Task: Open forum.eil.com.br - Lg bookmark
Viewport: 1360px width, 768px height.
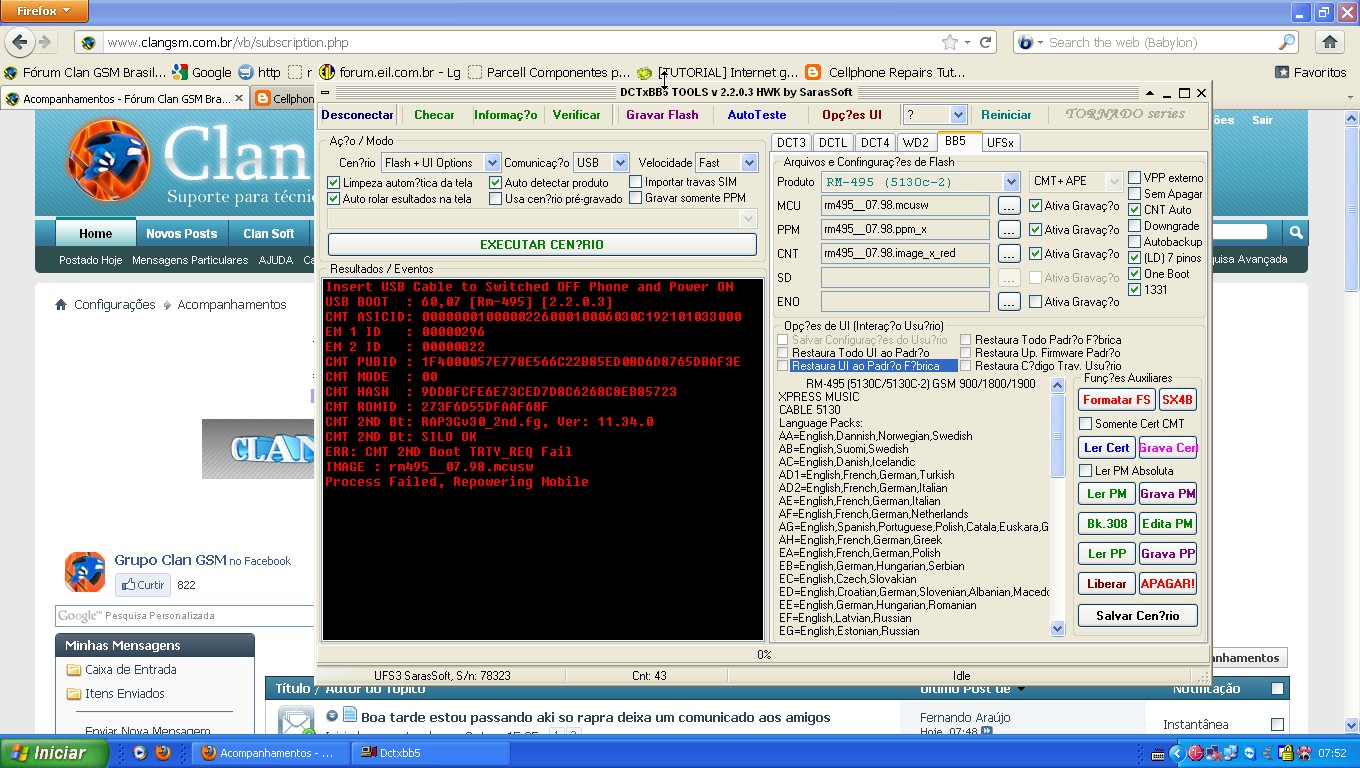Action: (x=390, y=72)
